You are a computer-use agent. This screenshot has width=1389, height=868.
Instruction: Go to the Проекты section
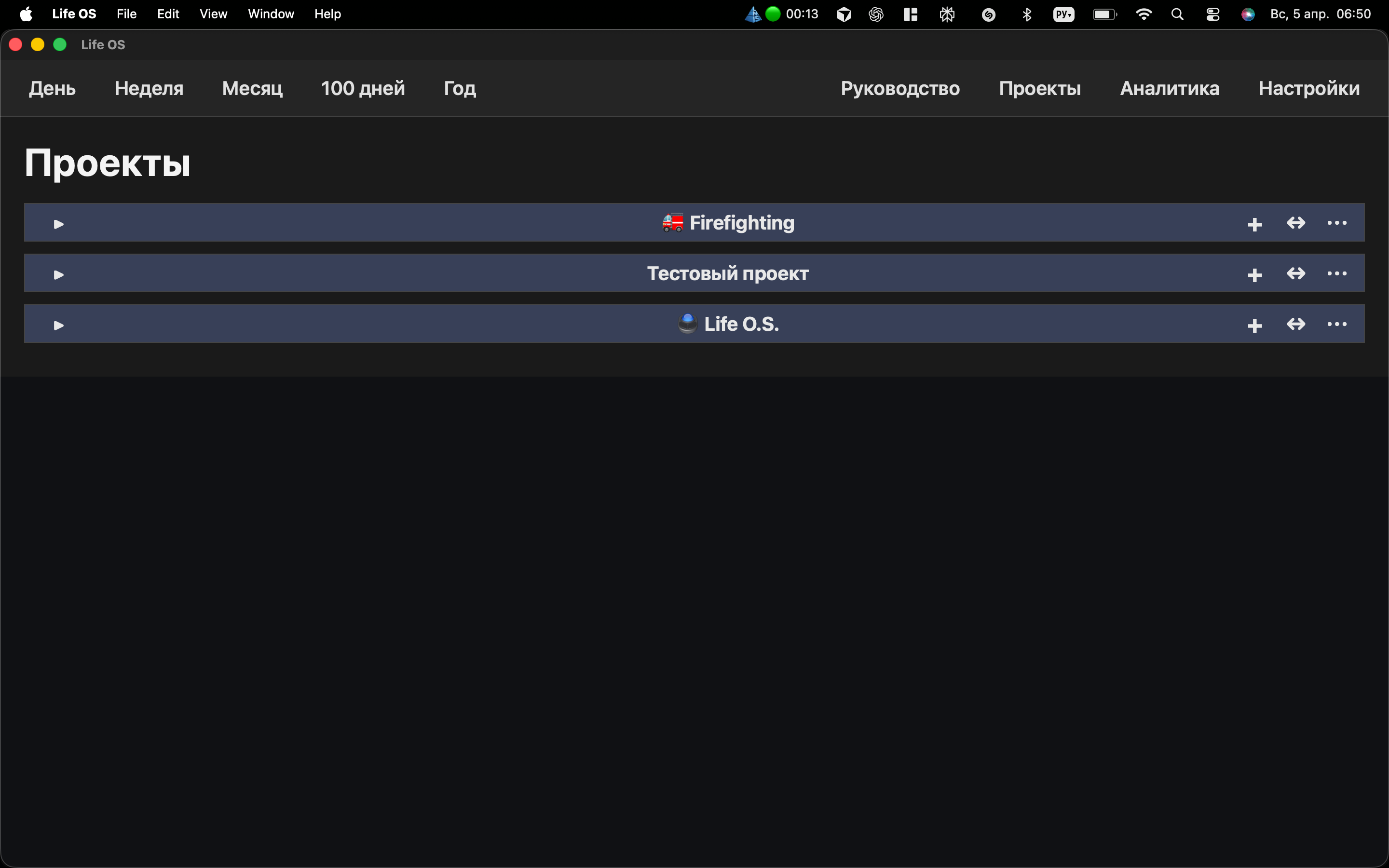[x=1039, y=88]
